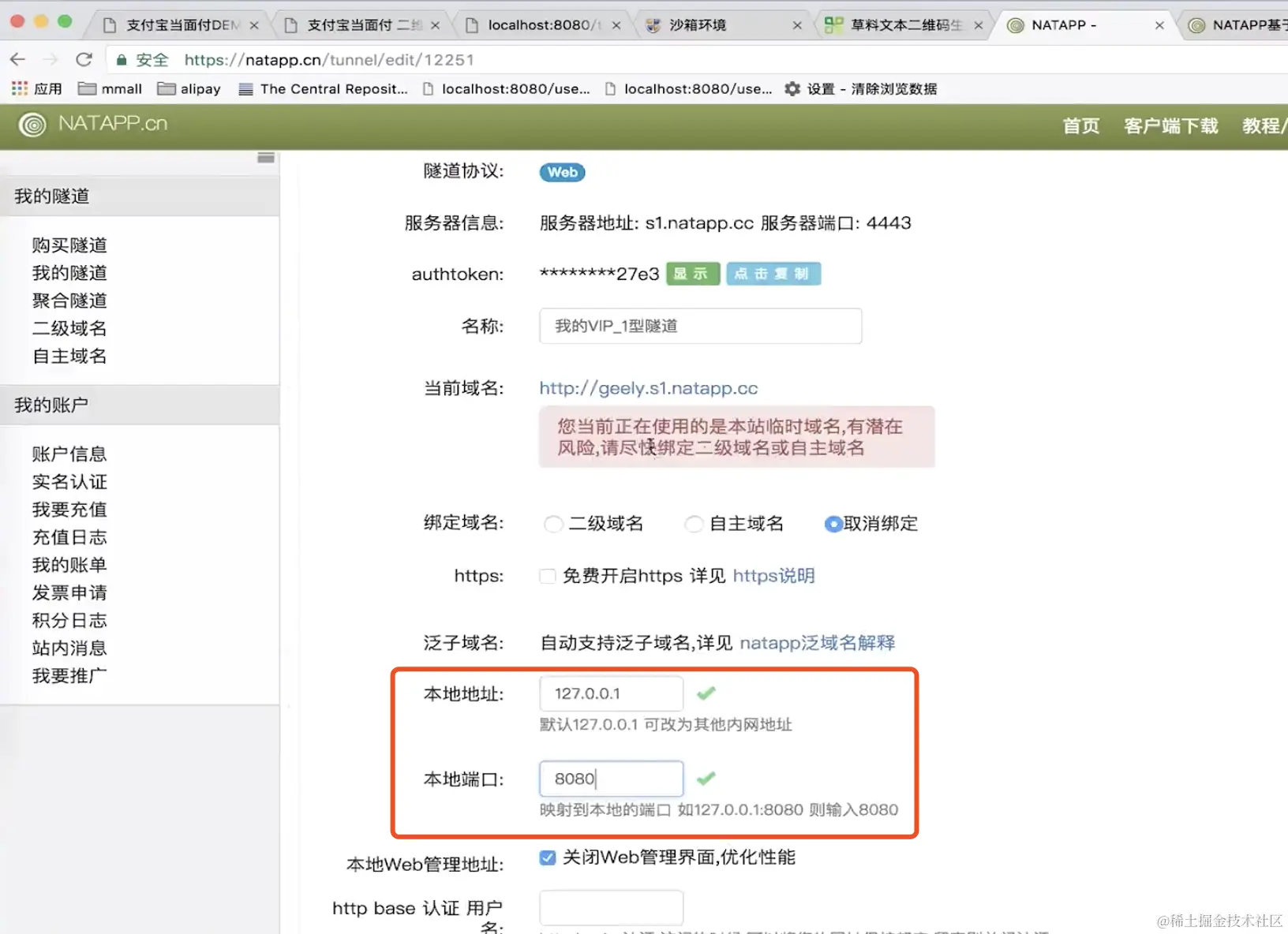Open The Central Repository bookmark
The image size is (1288, 934).
(324, 88)
